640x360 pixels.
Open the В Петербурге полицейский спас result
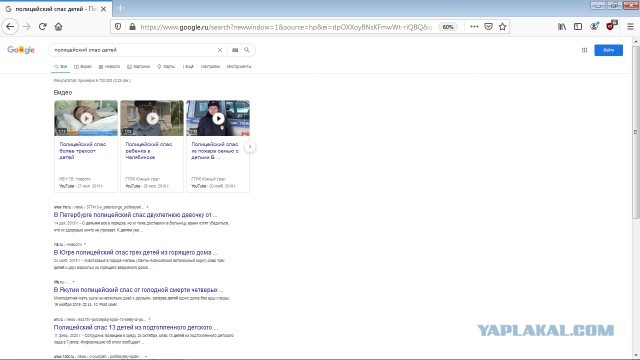coord(135,215)
